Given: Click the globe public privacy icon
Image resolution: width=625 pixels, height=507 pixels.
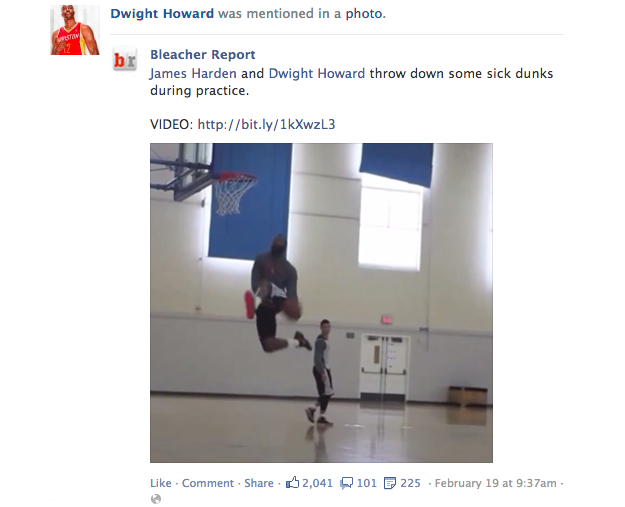Looking at the screenshot, I should coord(156,499).
